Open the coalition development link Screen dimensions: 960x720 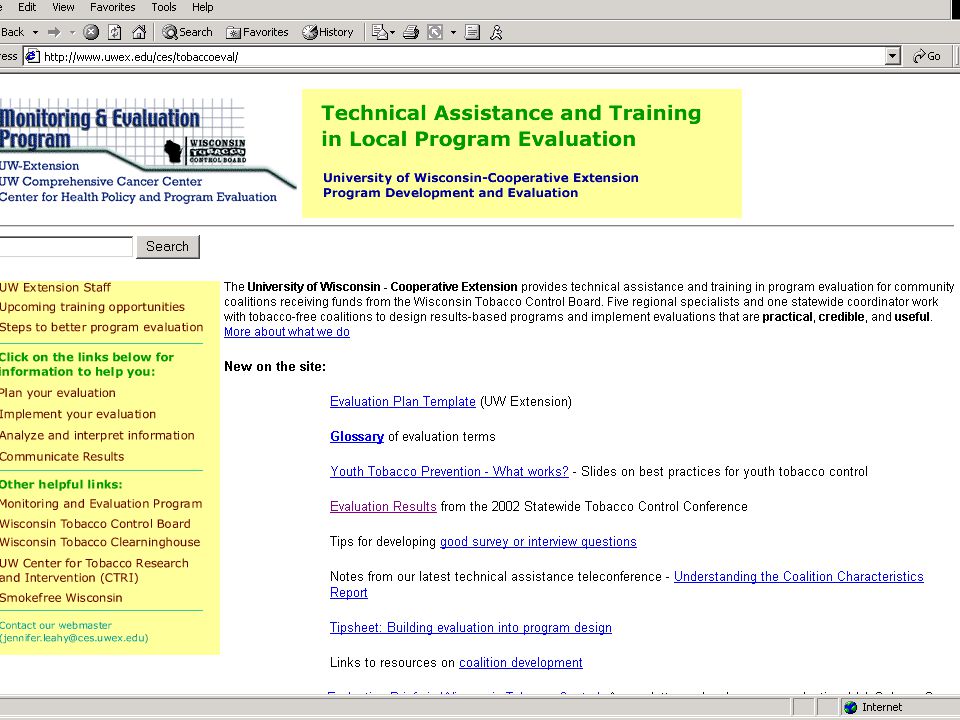pyautogui.click(x=520, y=662)
